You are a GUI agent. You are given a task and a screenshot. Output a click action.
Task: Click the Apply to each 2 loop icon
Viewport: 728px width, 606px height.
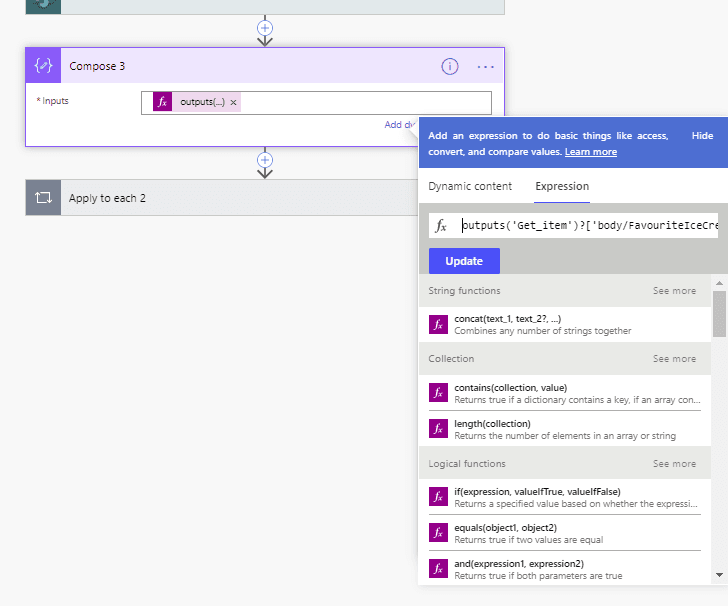43,198
